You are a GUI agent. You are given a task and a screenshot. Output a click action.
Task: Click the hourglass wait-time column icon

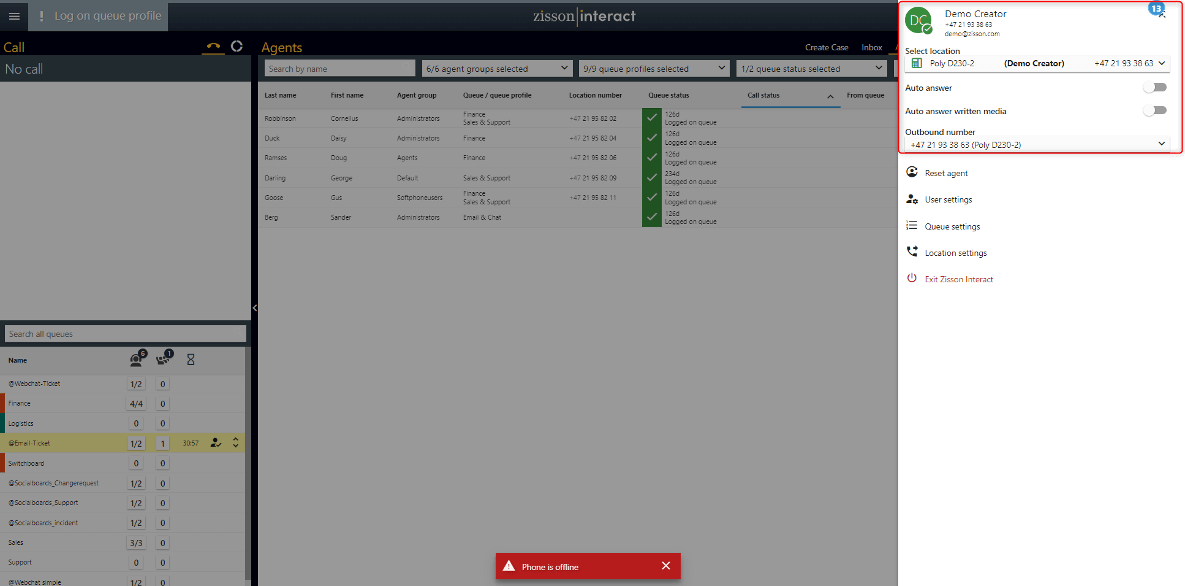pyautogui.click(x=190, y=359)
